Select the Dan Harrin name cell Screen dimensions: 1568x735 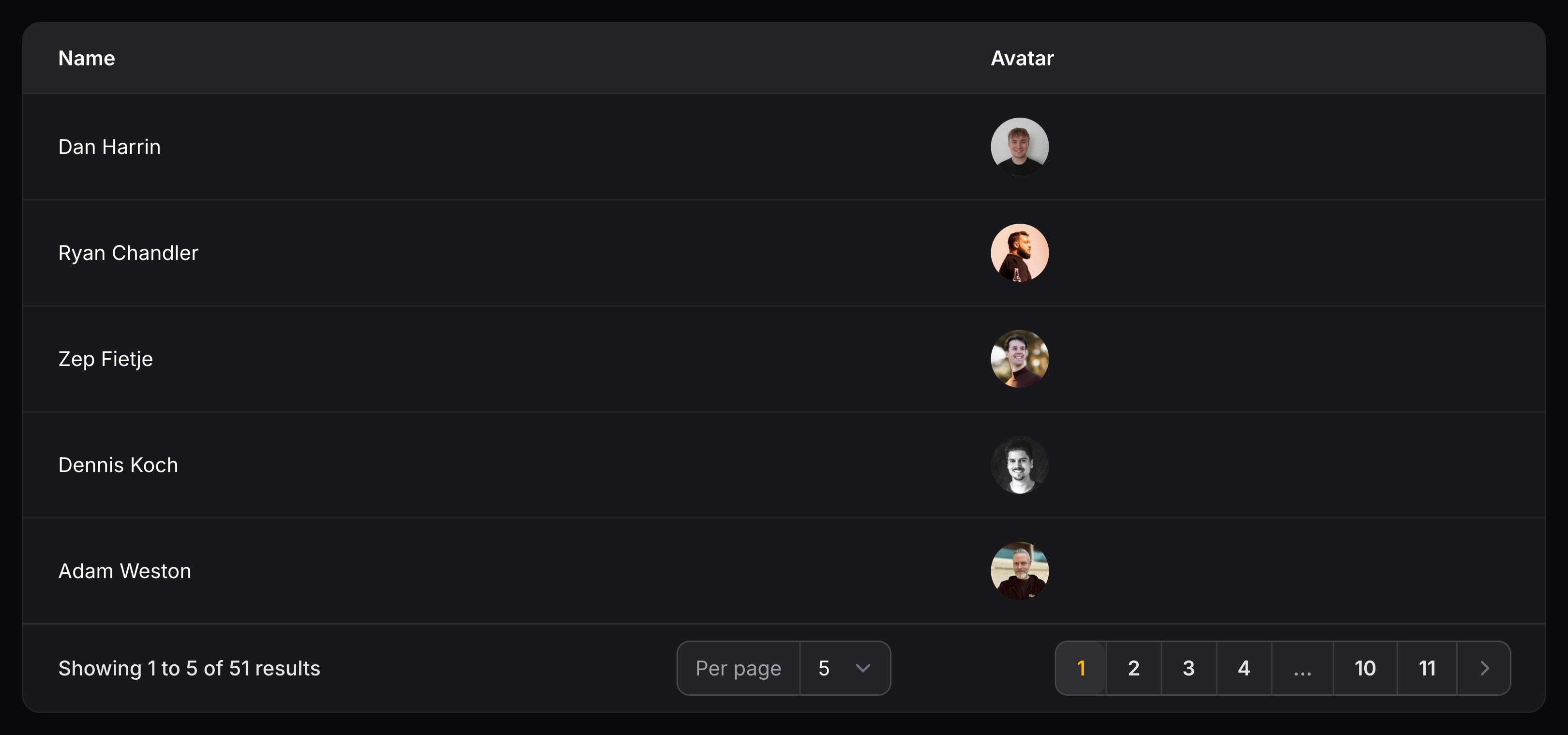coord(109,147)
